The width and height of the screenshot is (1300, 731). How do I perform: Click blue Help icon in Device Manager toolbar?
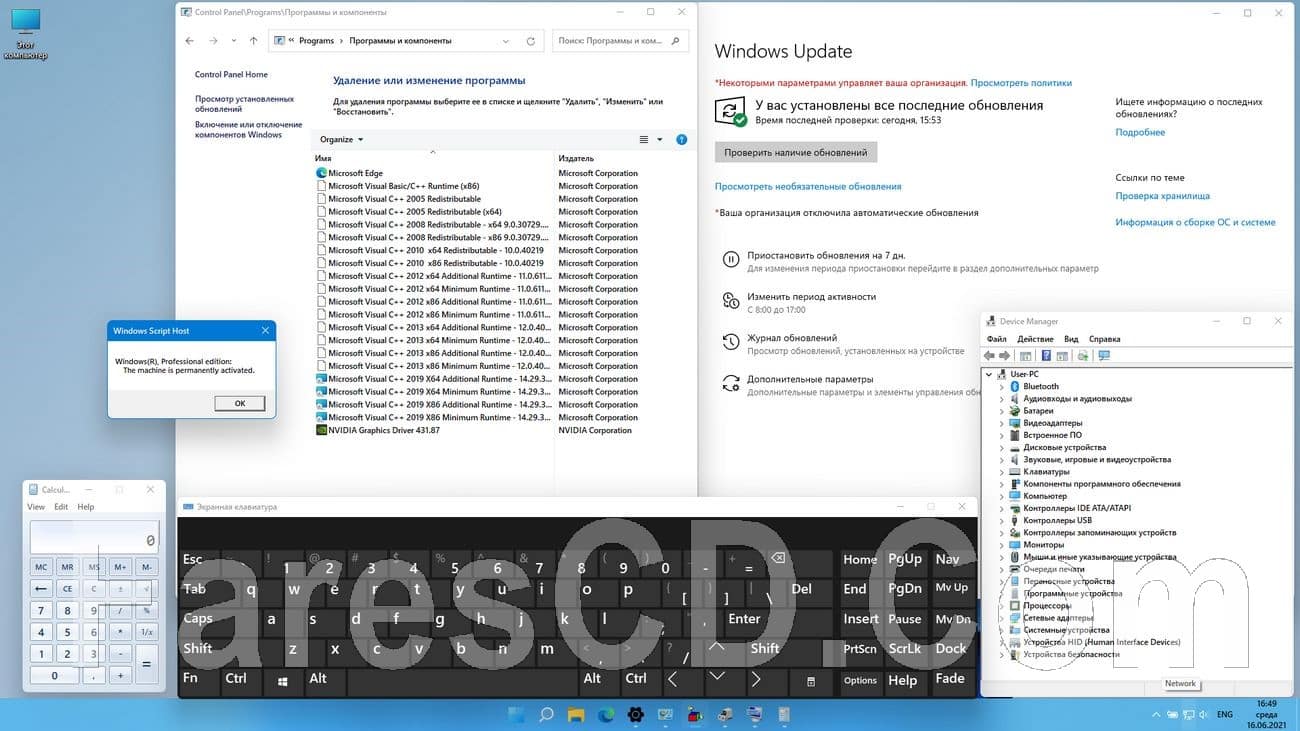(1046, 356)
